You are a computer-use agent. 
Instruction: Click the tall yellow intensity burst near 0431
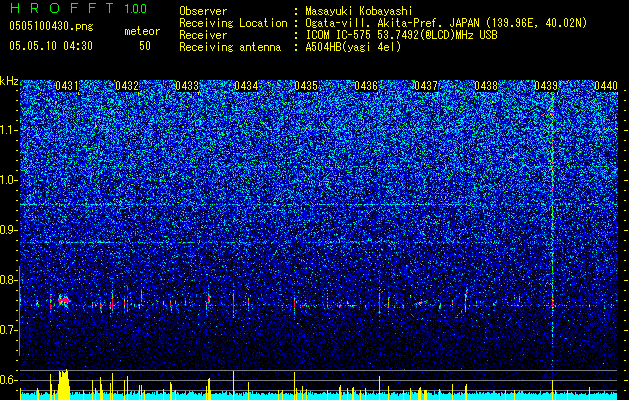coord(63,385)
